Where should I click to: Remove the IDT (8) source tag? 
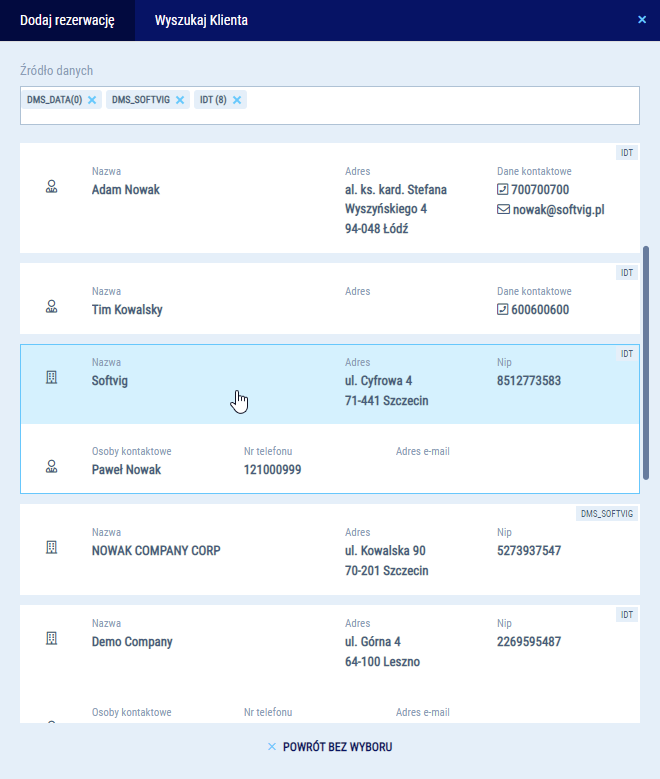coord(237,100)
